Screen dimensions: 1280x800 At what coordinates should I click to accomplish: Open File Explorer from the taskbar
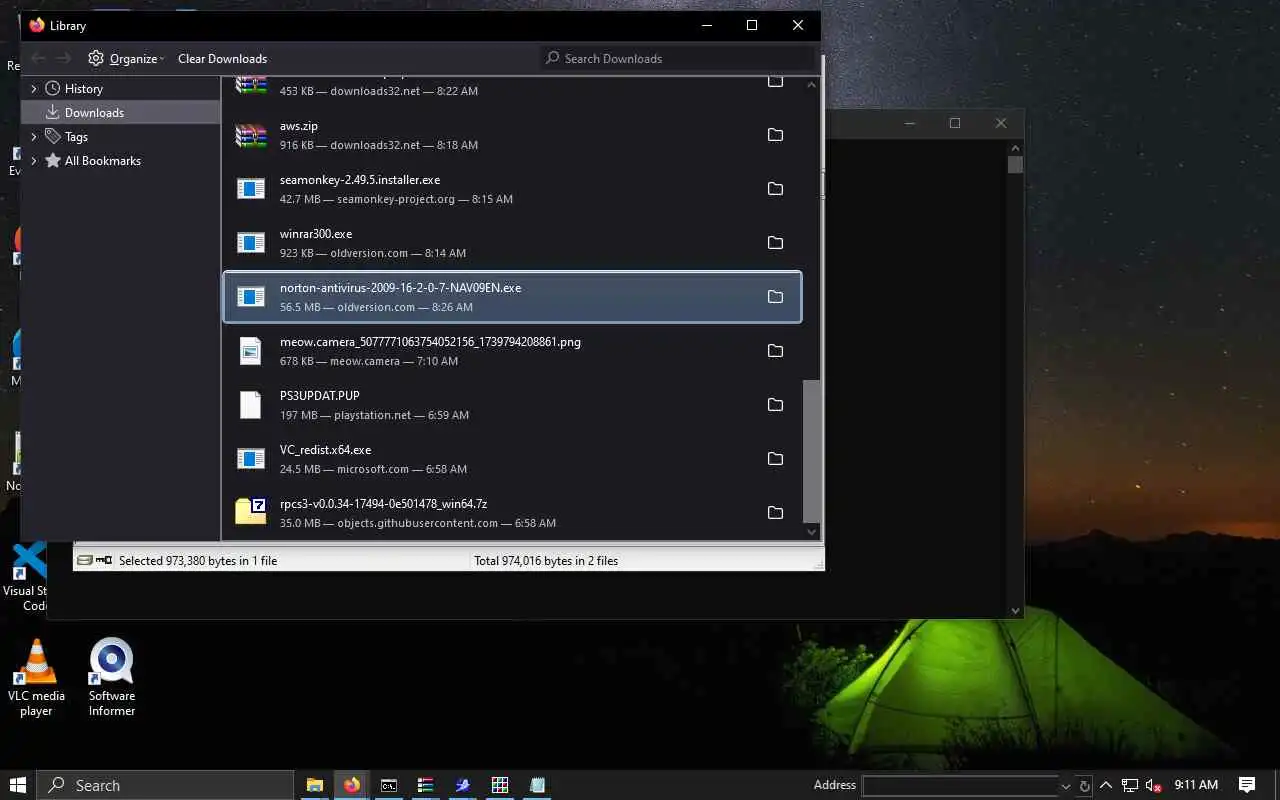[314, 785]
